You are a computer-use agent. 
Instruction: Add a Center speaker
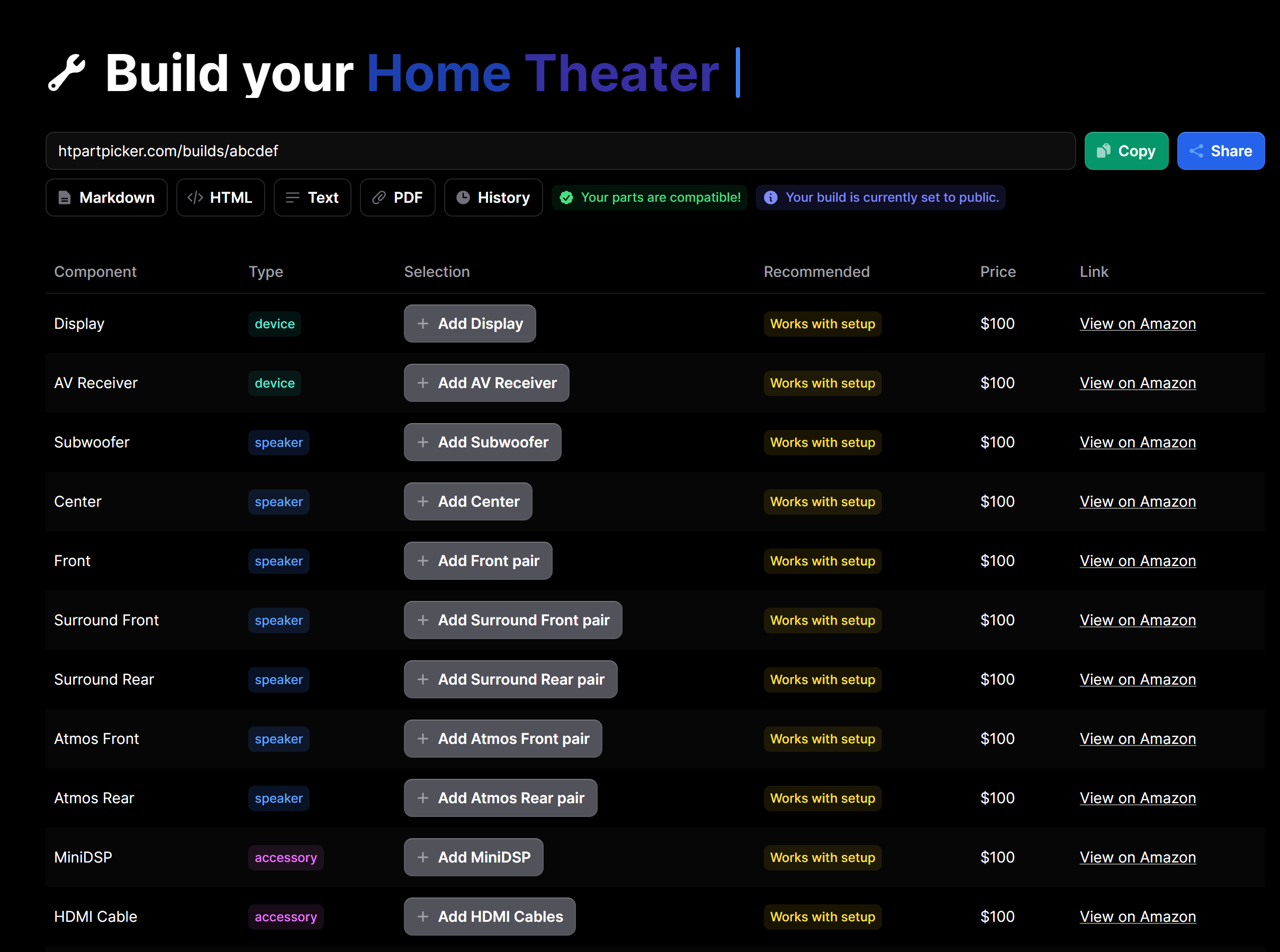[x=468, y=502]
